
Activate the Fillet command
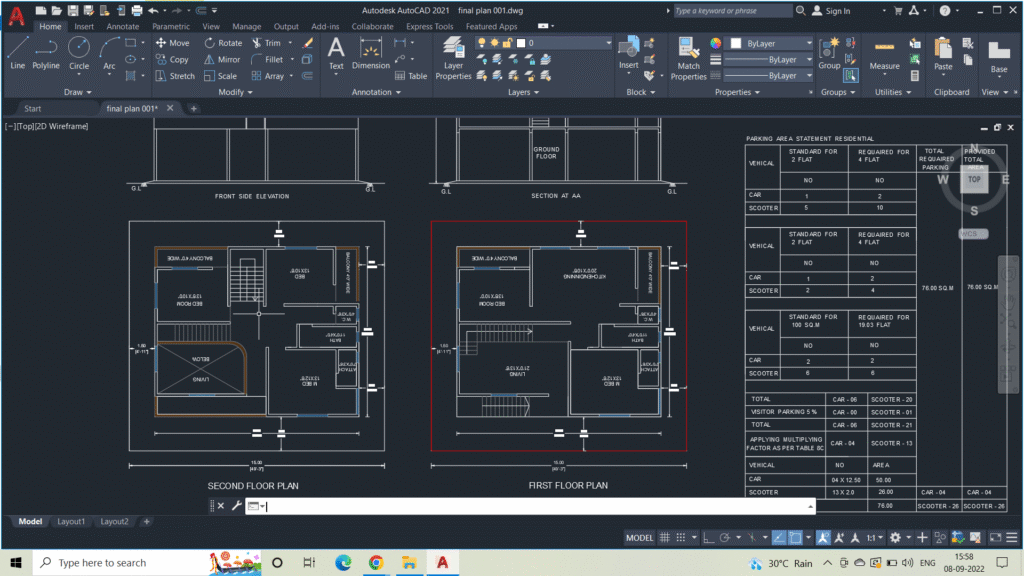tap(267, 59)
